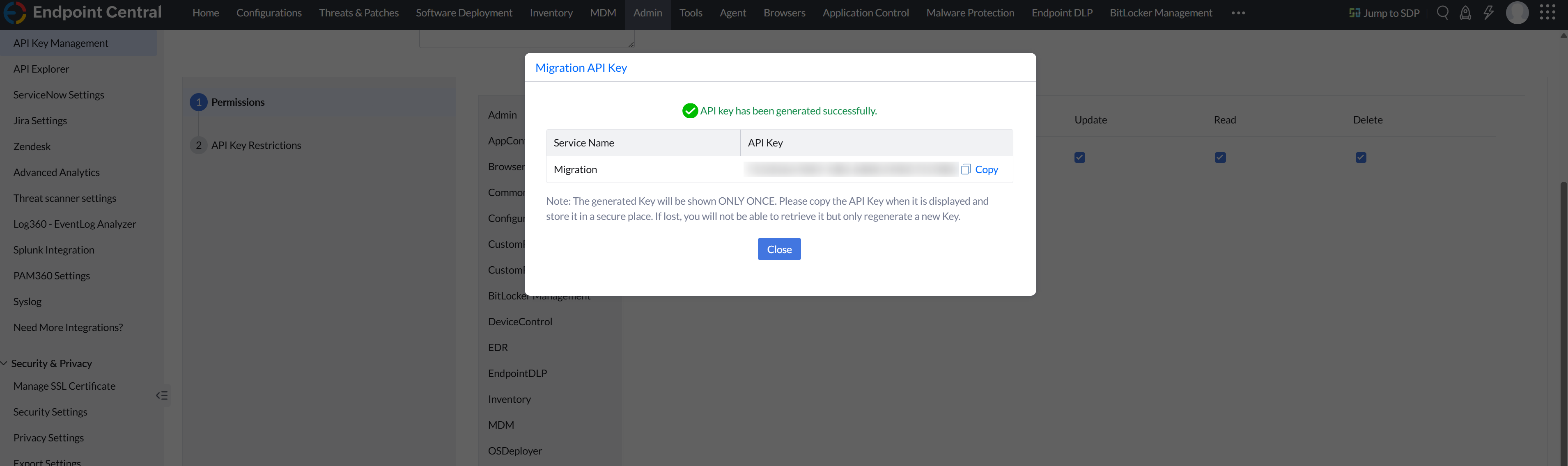Click the Endpoint Central logo
The image size is (1568, 466).
click(x=15, y=13)
